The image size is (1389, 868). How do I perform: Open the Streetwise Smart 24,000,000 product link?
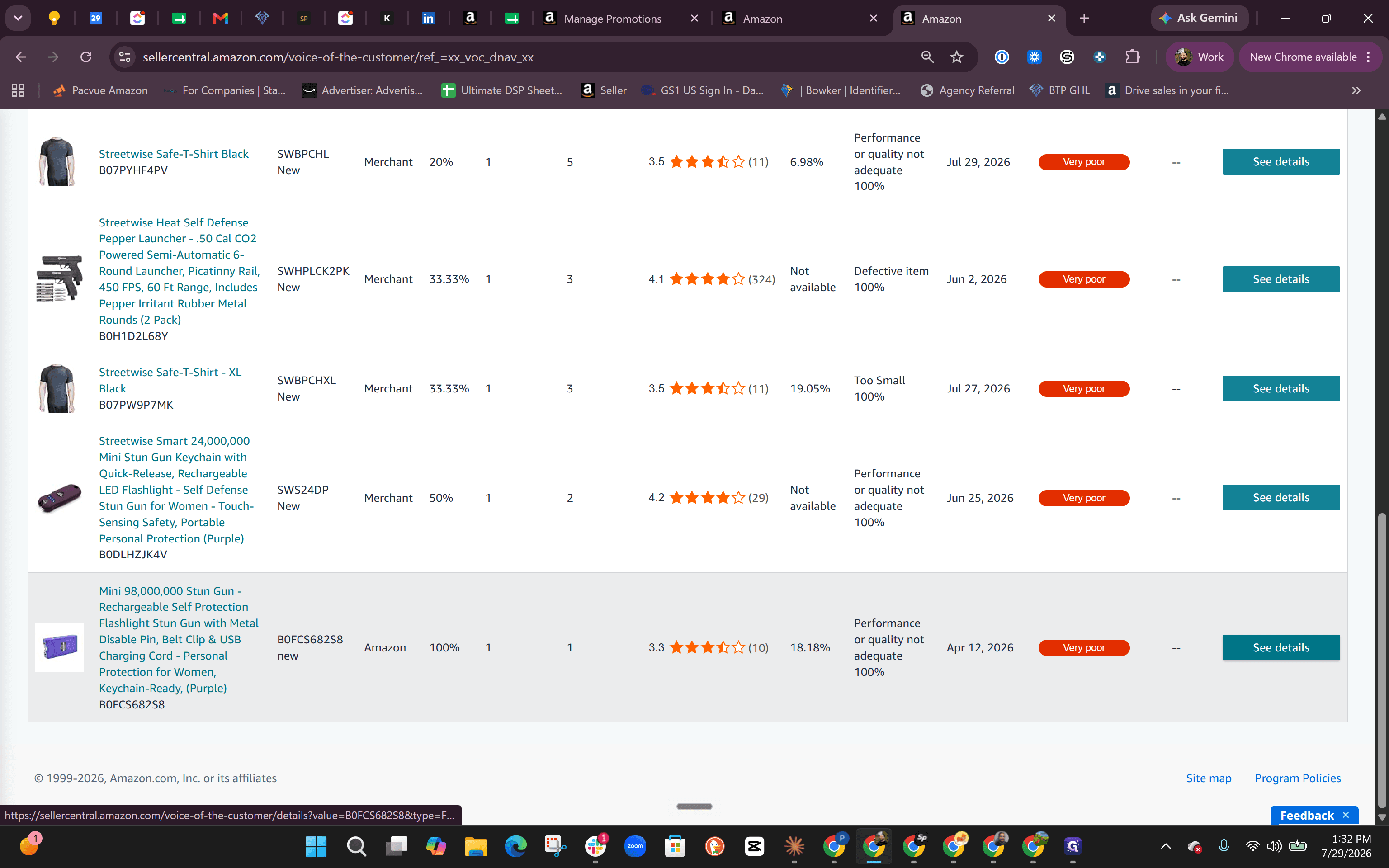(176, 490)
